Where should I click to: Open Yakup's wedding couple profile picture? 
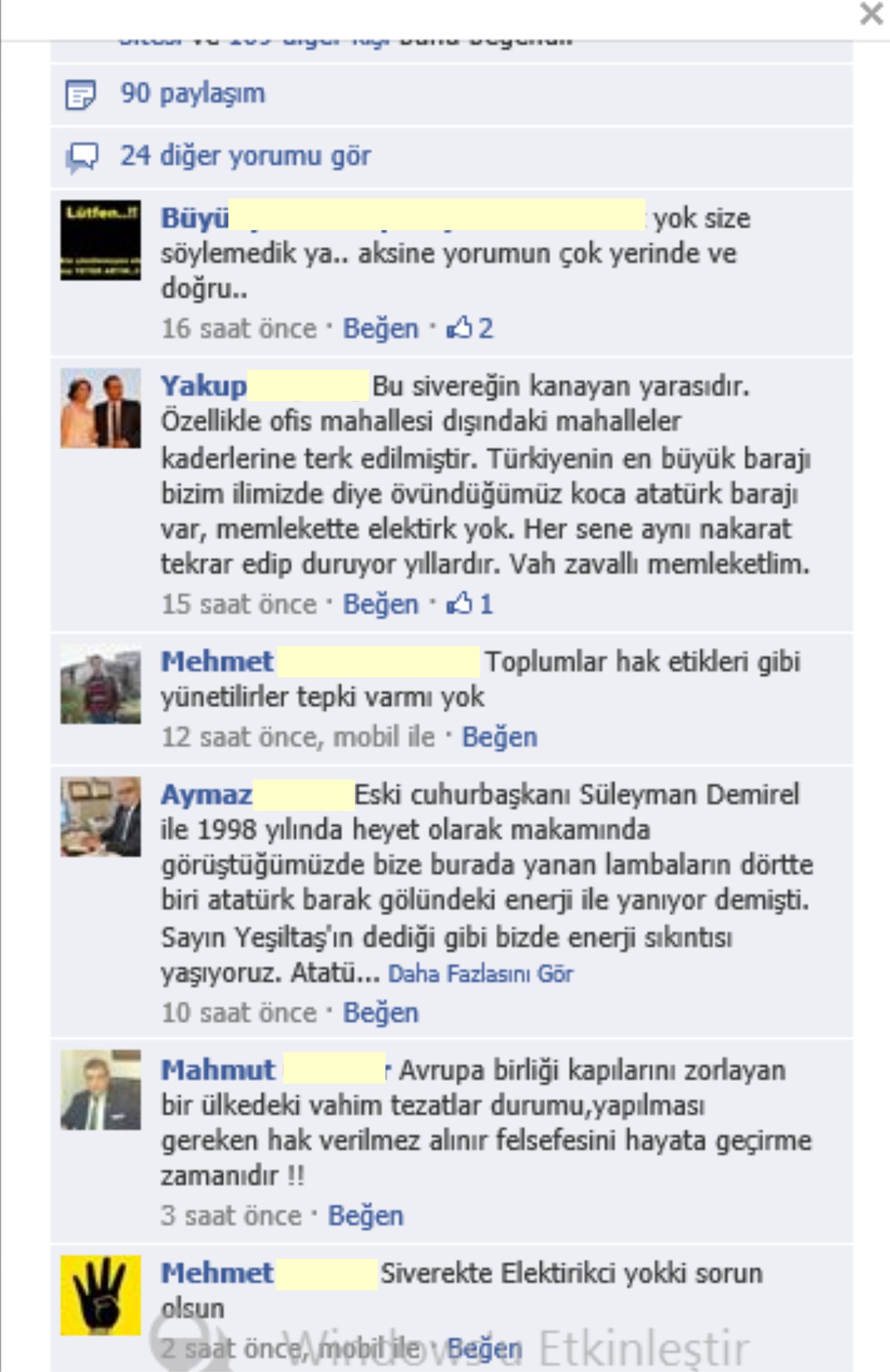(100, 408)
